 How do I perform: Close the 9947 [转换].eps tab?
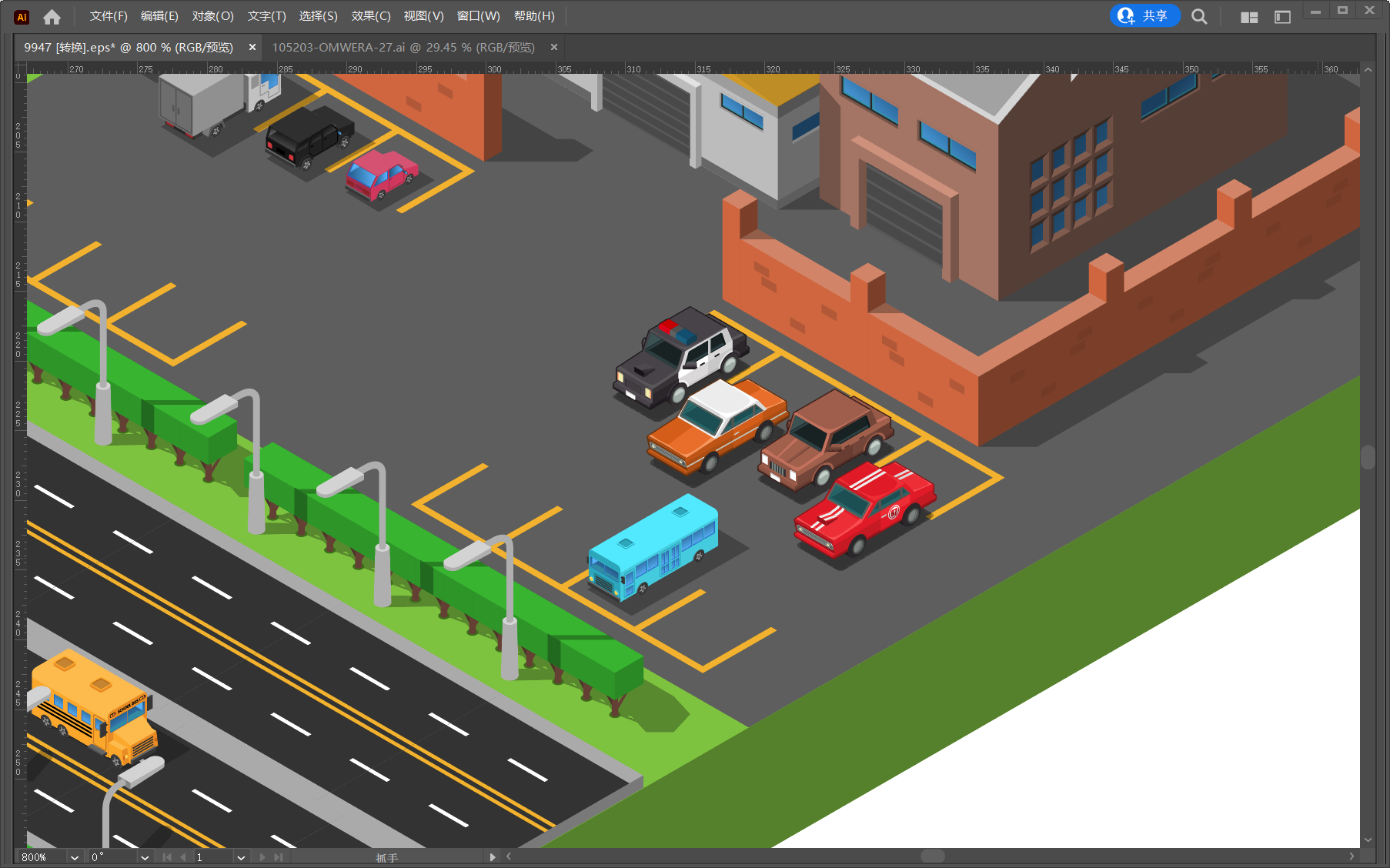click(252, 48)
